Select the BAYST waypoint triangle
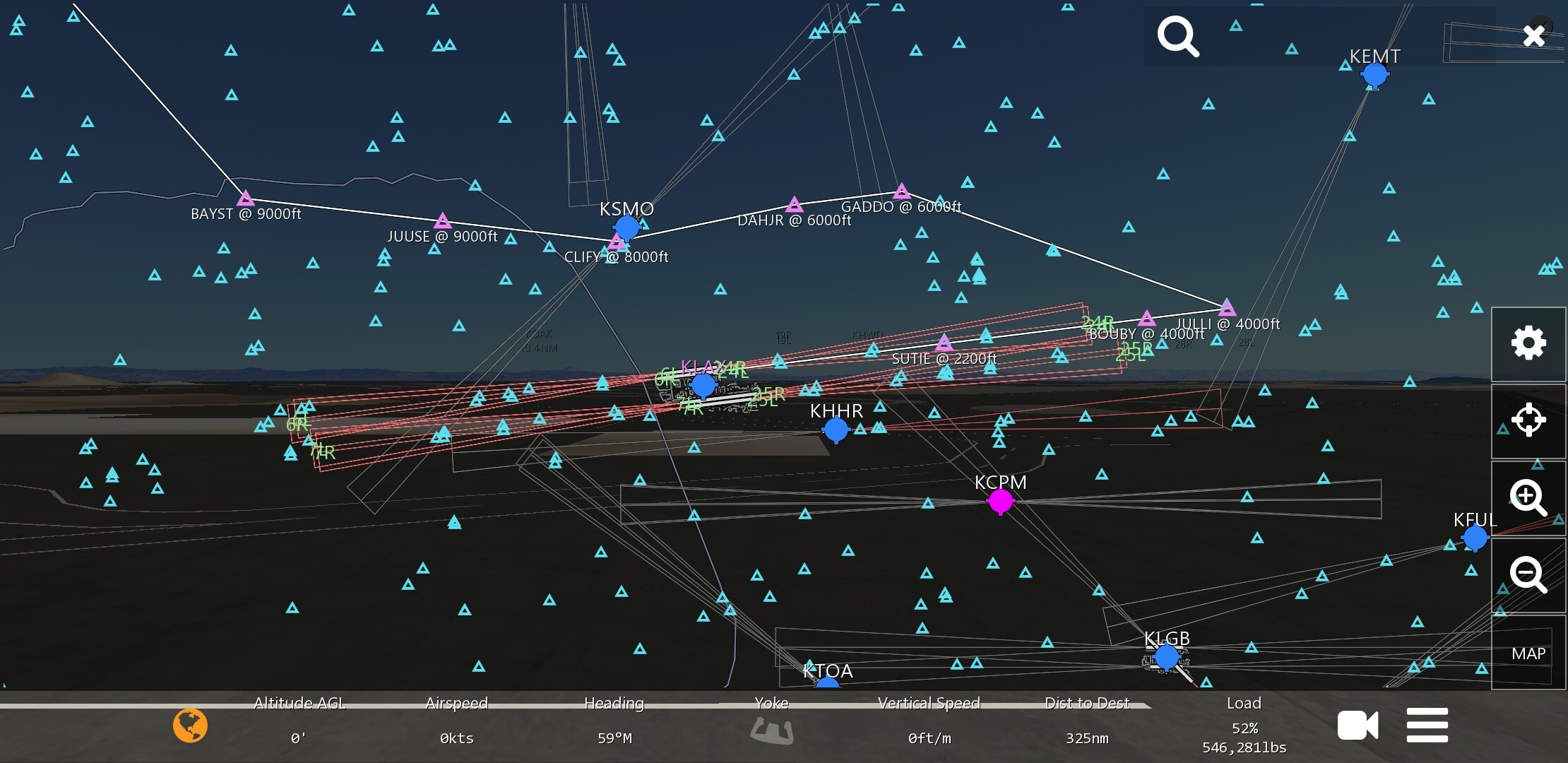 point(245,198)
